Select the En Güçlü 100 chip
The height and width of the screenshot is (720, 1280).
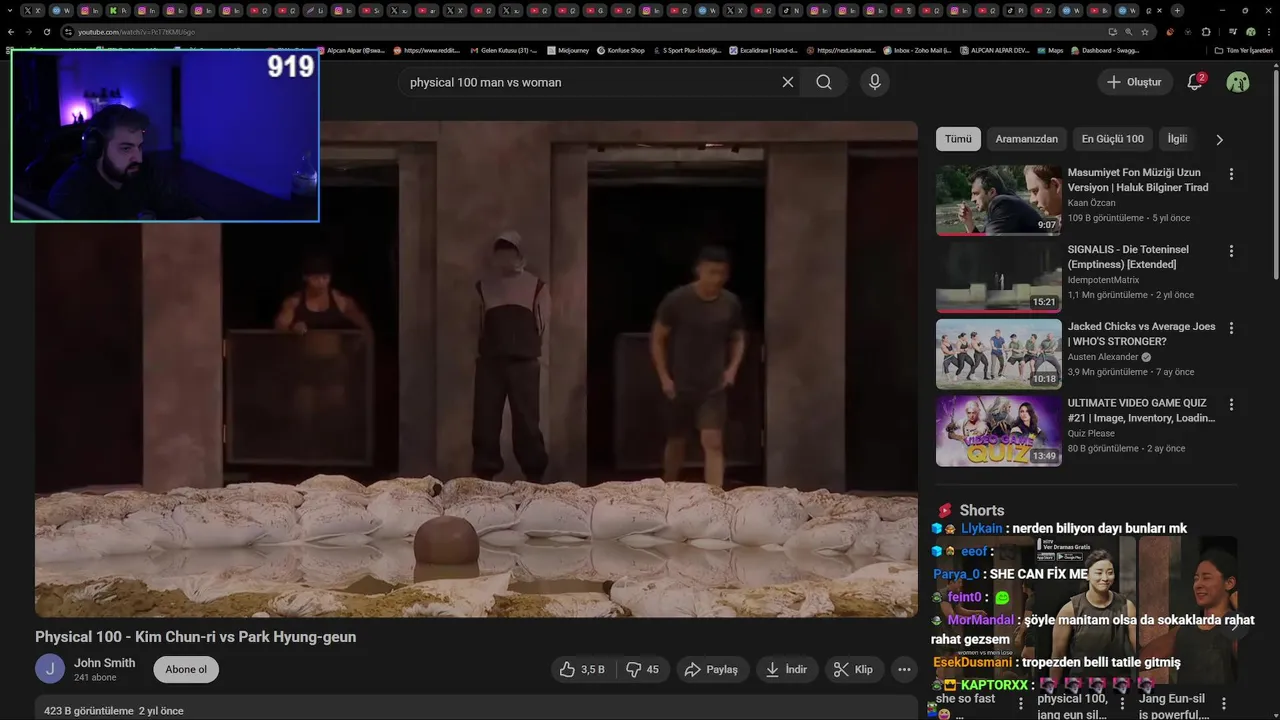pos(1112,139)
